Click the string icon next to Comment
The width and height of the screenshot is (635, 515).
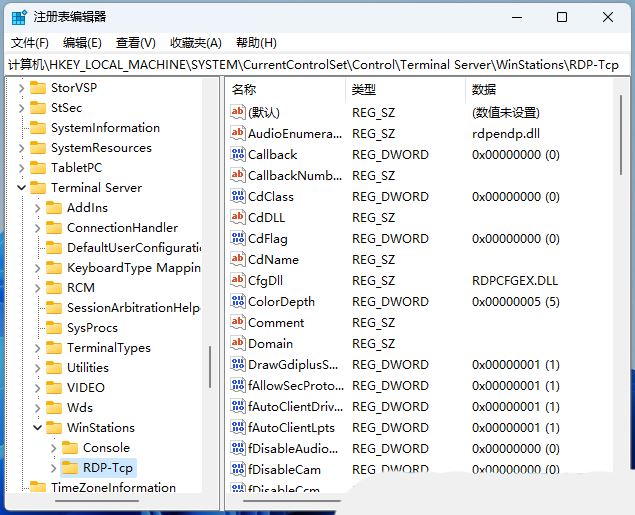click(x=238, y=322)
